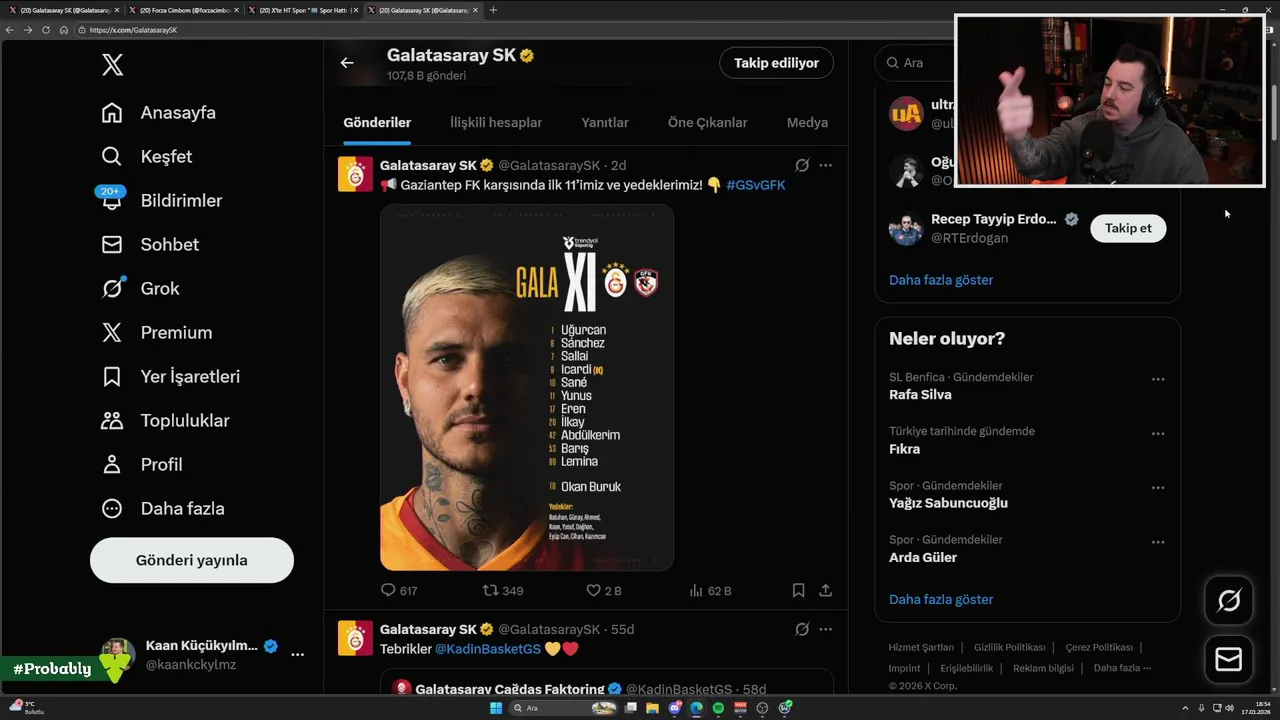Viewport: 1280px width, 720px height.
Task: Open more options on lineup post
Action: click(x=825, y=166)
